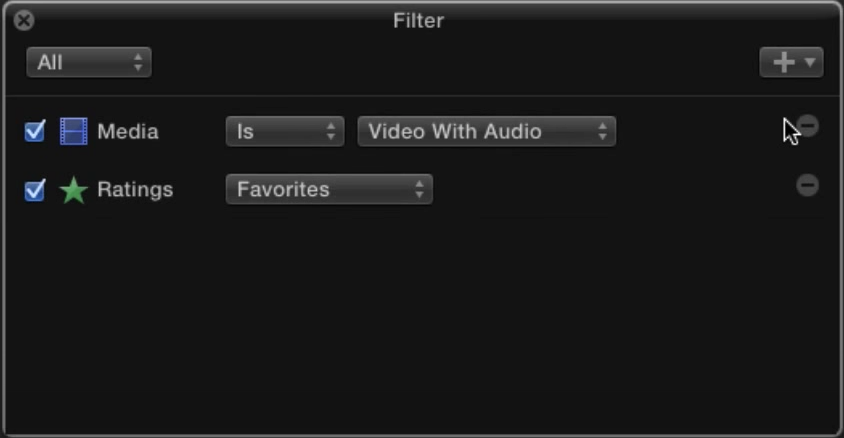Click the plus icon to add a rule
The height and width of the screenshot is (438, 844).
[x=784, y=62]
